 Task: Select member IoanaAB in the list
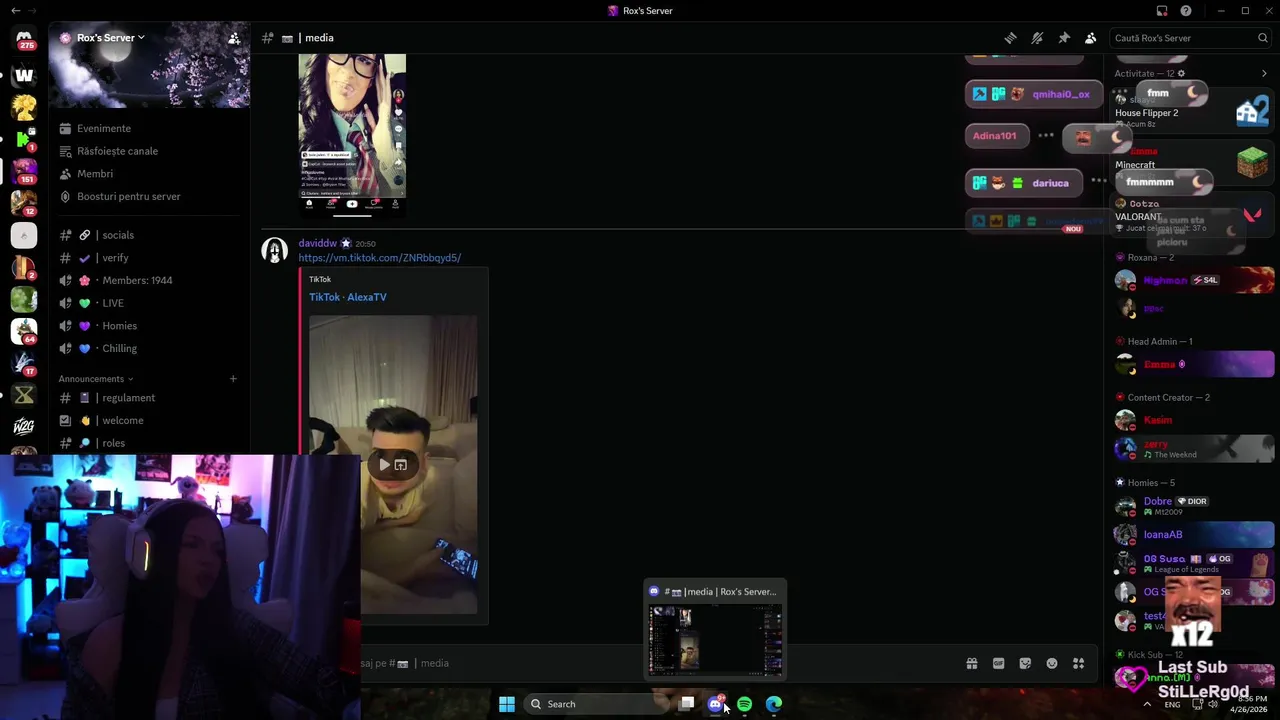tap(1194, 534)
